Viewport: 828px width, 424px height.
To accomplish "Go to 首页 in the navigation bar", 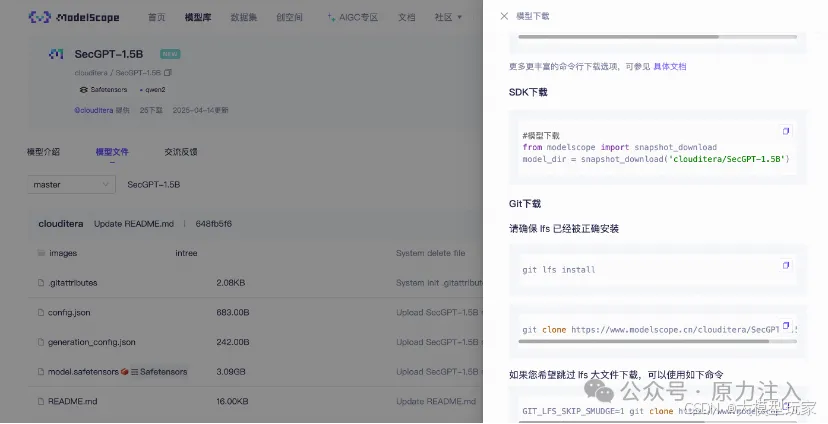I will (156, 17).
